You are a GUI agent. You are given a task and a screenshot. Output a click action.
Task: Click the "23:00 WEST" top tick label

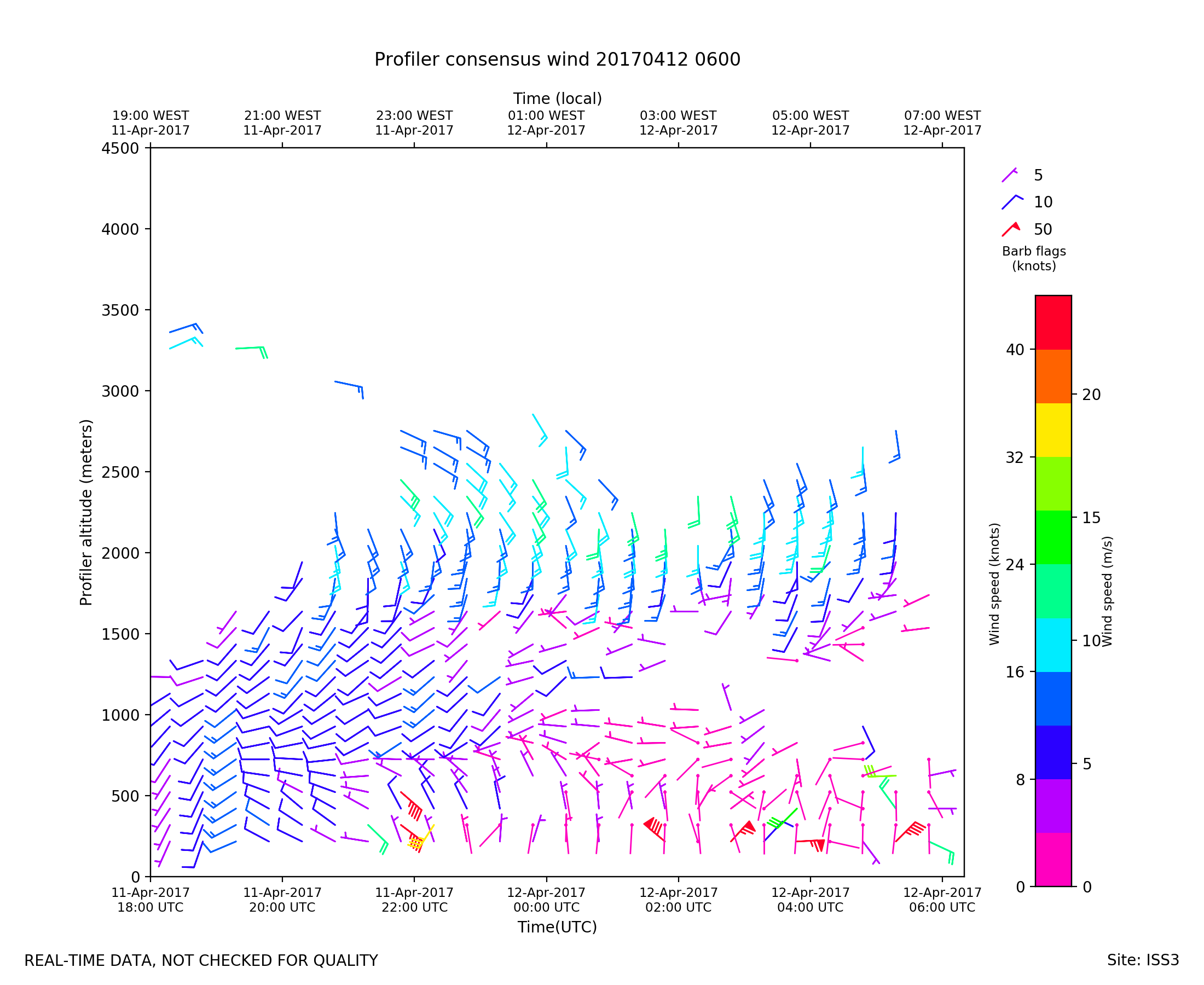pos(414,116)
